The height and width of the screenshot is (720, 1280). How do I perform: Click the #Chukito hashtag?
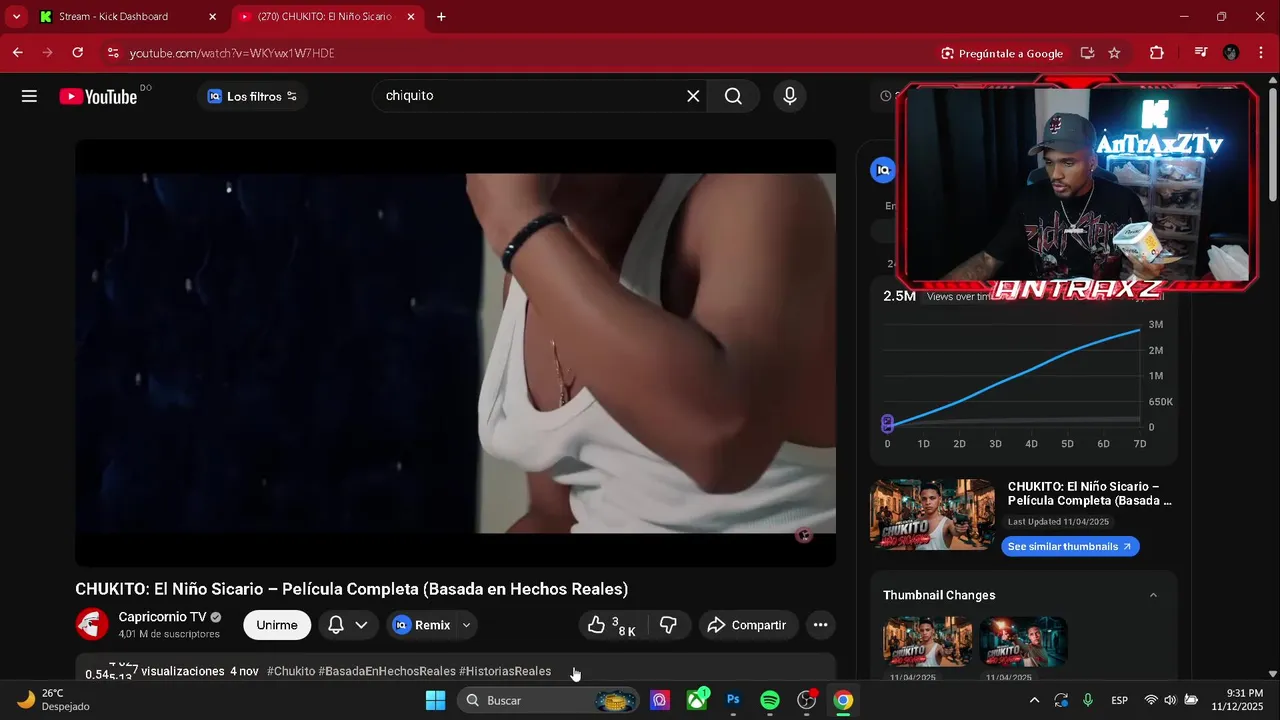pos(291,671)
